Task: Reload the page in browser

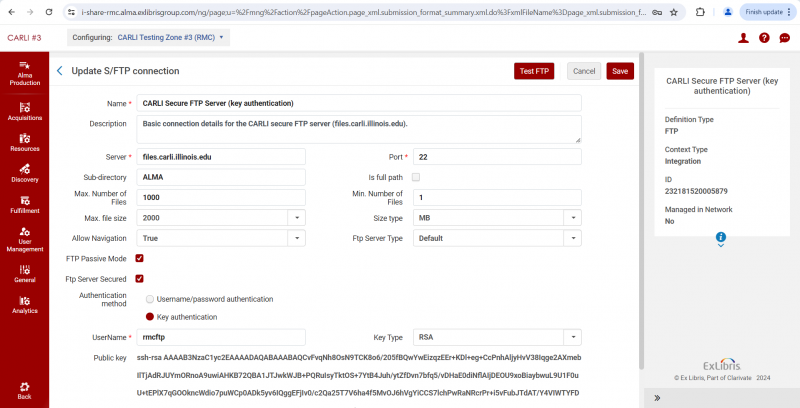Action: [49, 12]
